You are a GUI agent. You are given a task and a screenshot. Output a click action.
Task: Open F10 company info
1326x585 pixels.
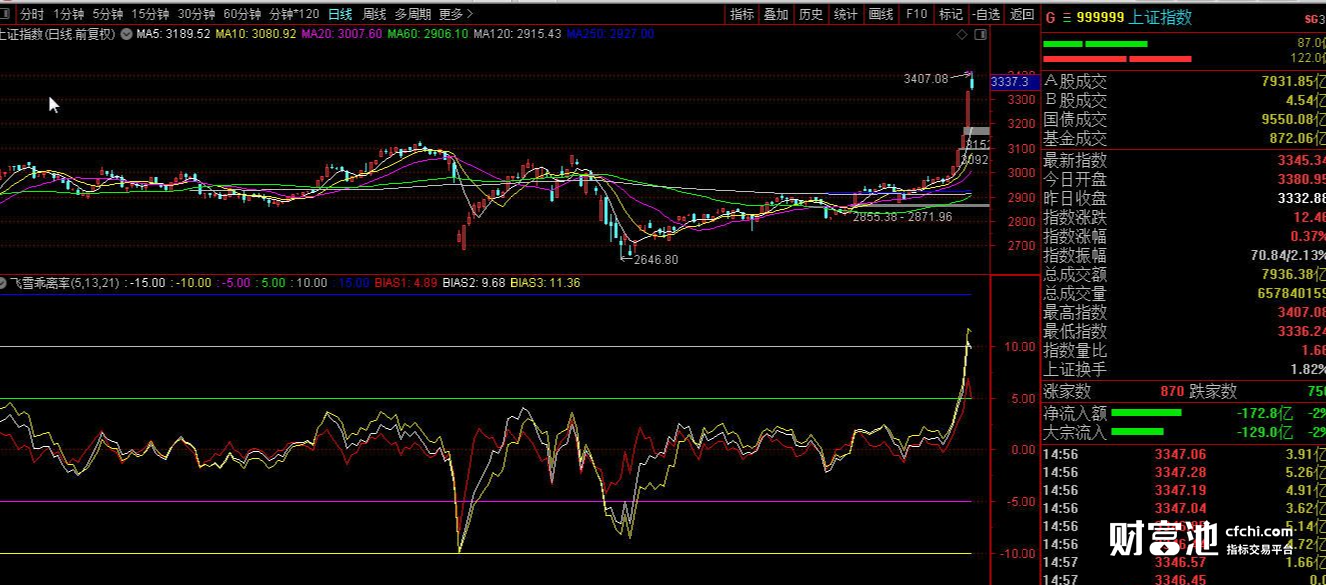[x=916, y=14]
